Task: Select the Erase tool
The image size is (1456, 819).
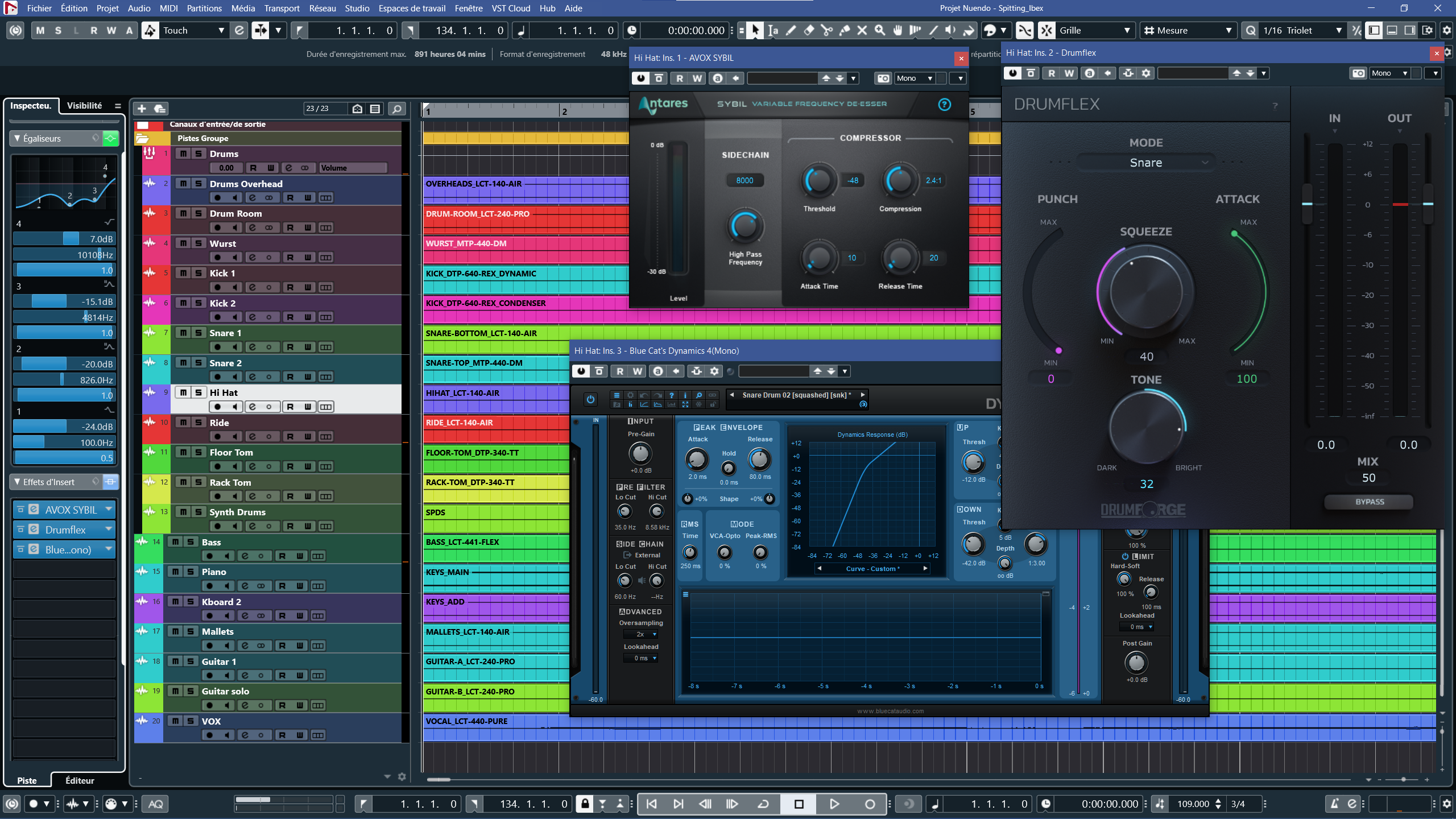Action: pyautogui.click(x=809, y=31)
